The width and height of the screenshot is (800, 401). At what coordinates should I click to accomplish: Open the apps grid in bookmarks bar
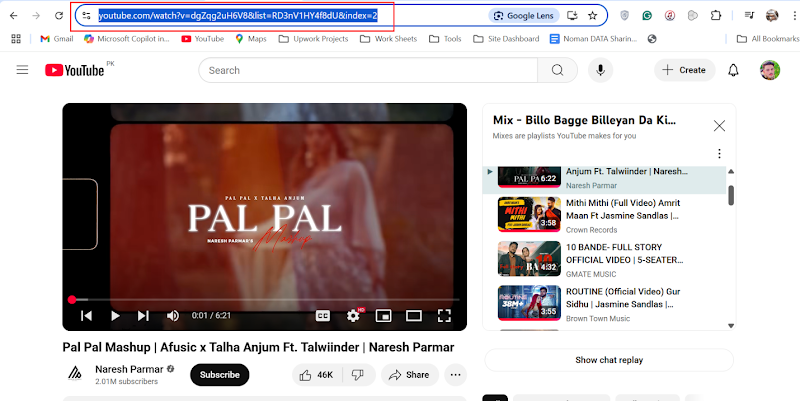(16, 39)
